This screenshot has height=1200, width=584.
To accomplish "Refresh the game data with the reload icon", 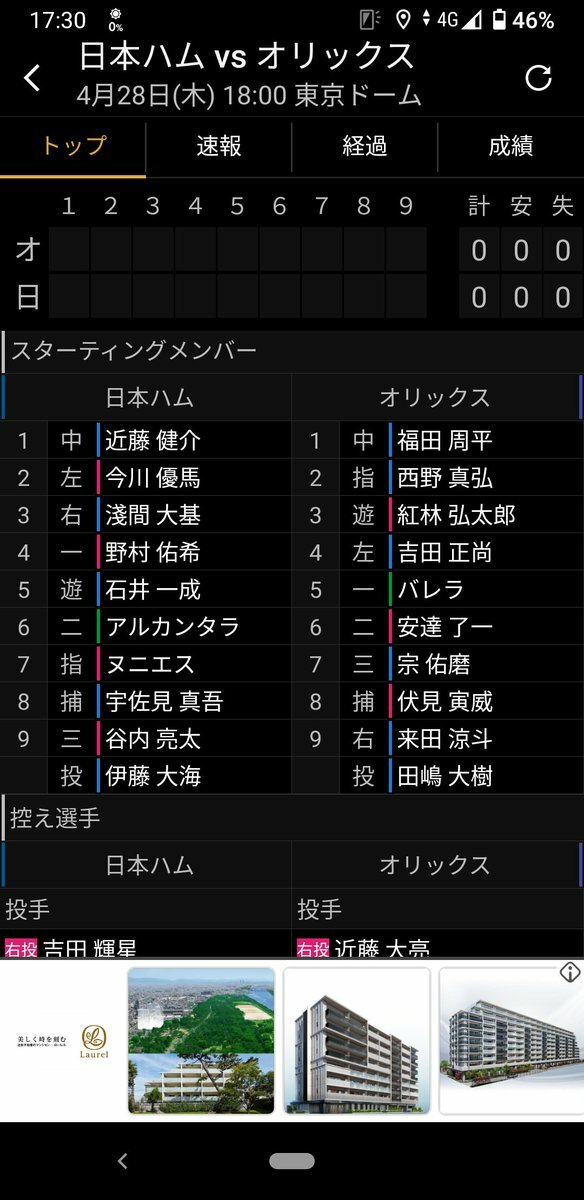I will [x=539, y=78].
